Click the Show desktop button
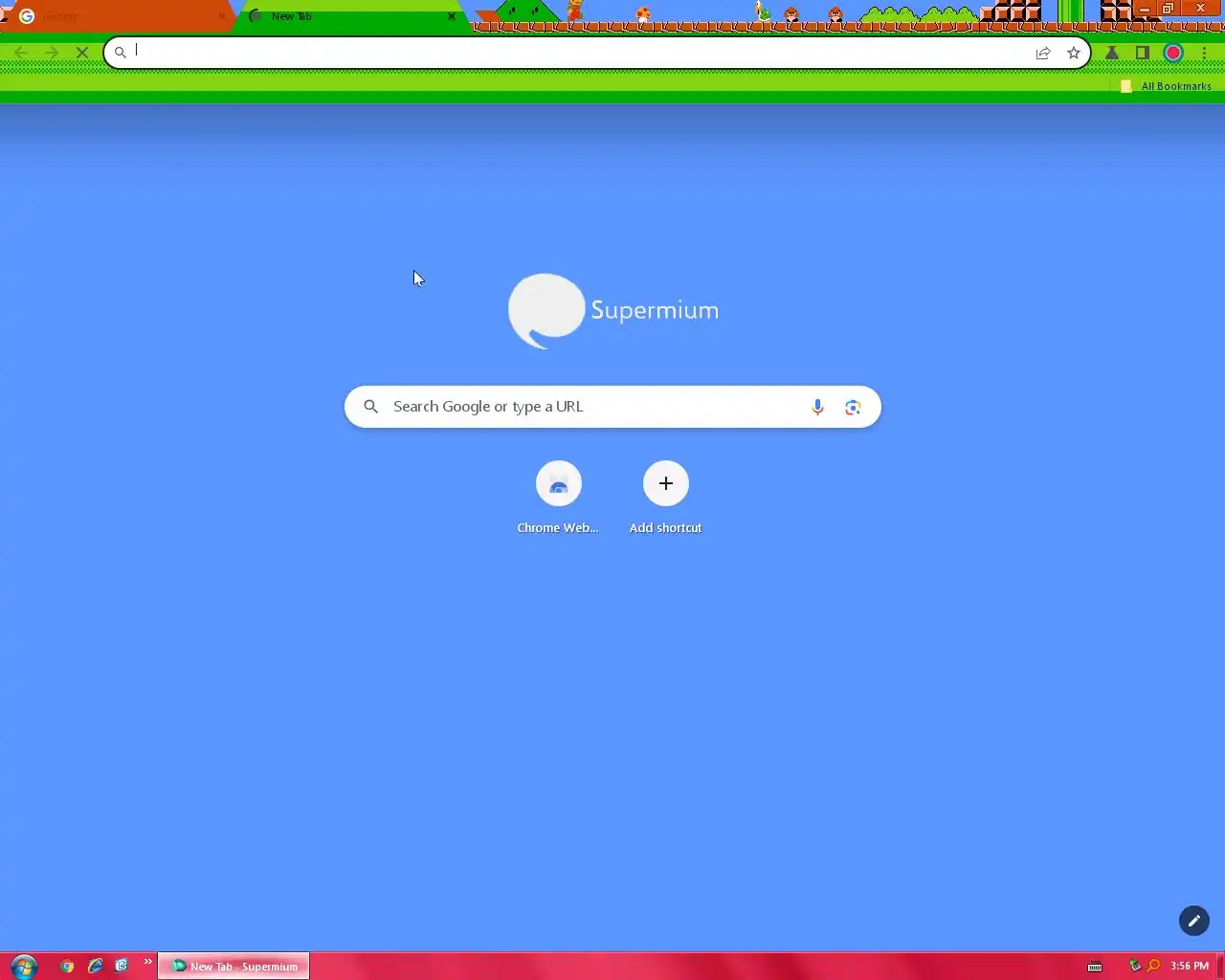This screenshot has height=980, width=1225. (x=1220, y=966)
